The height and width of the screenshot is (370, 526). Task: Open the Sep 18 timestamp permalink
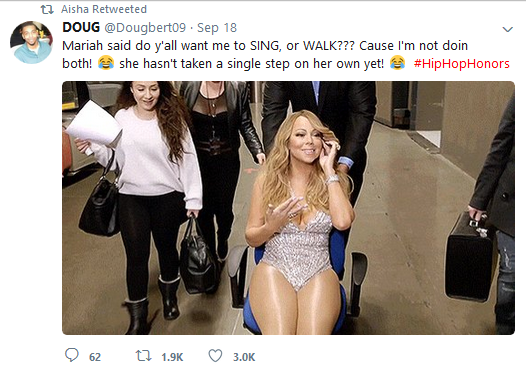click(x=217, y=28)
